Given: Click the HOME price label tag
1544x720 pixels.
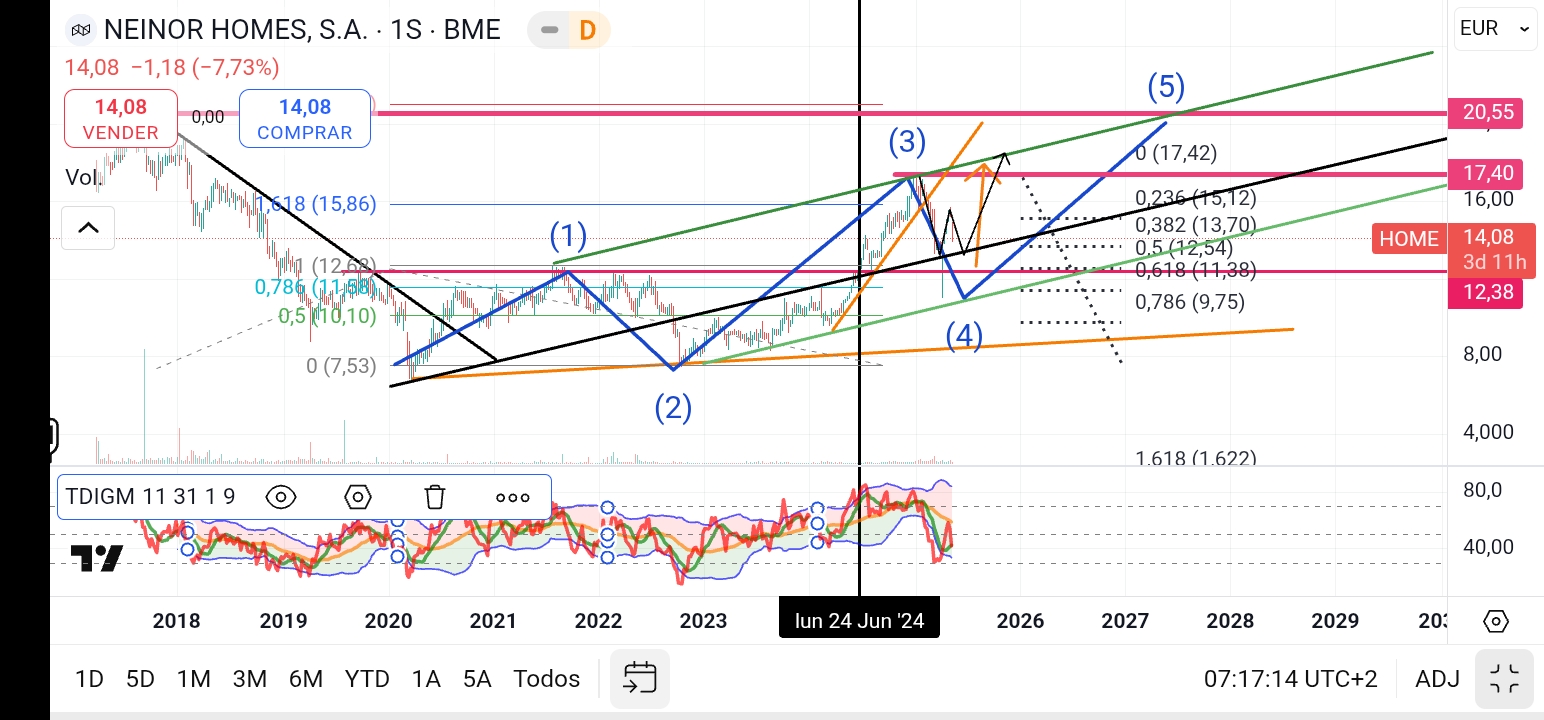Looking at the screenshot, I should coord(1409,239).
